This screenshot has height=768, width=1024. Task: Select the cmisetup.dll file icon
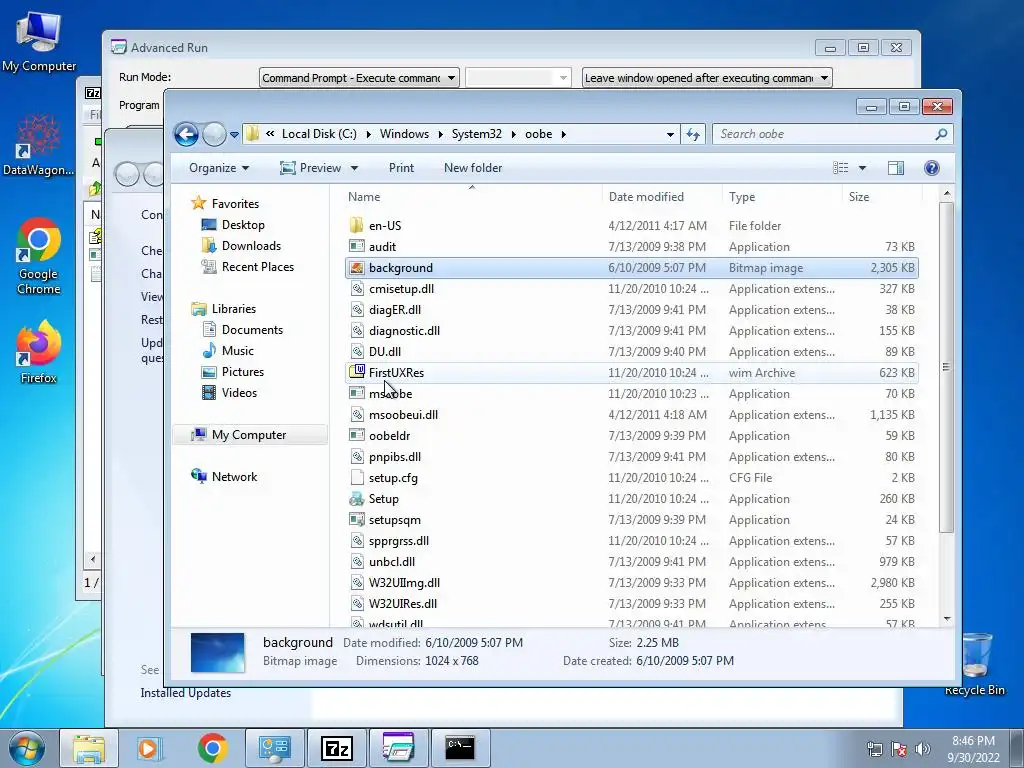coord(357,289)
